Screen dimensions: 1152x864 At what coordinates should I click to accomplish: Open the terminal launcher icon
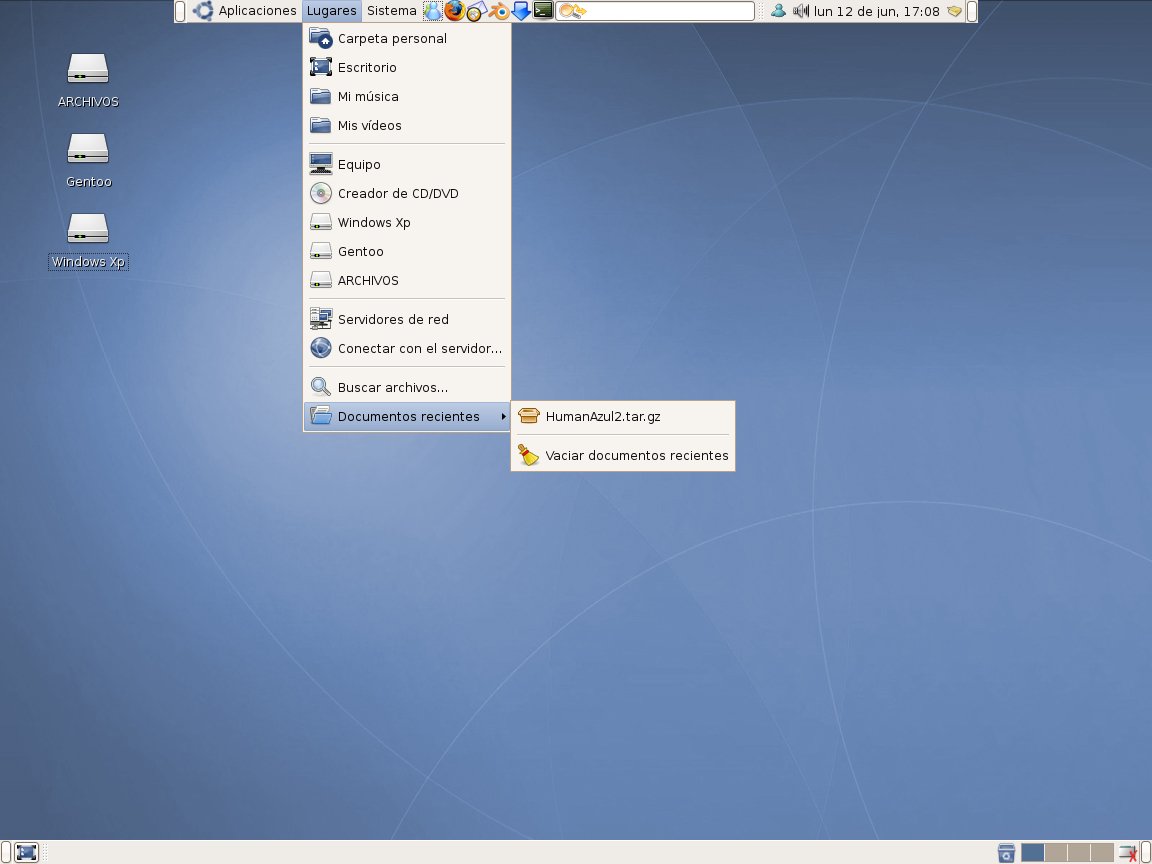point(543,11)
